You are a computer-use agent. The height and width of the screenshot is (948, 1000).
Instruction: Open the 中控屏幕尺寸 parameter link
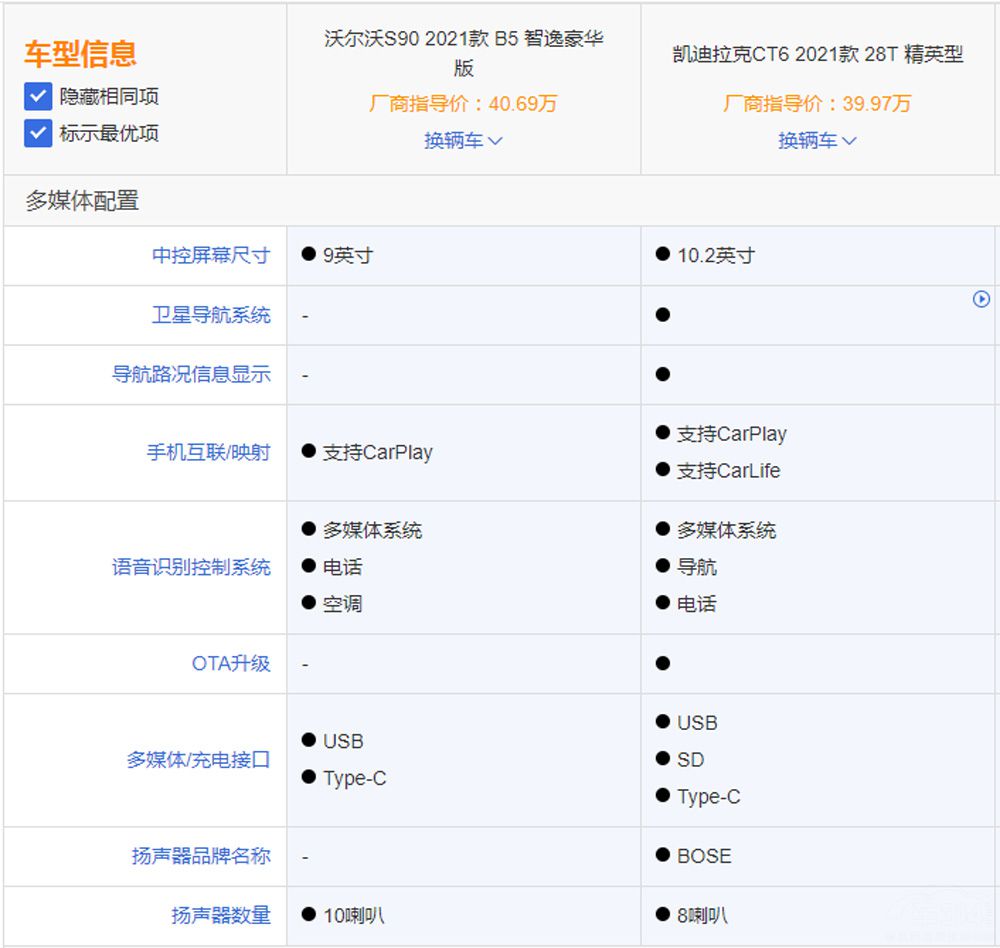coord(211,256)
